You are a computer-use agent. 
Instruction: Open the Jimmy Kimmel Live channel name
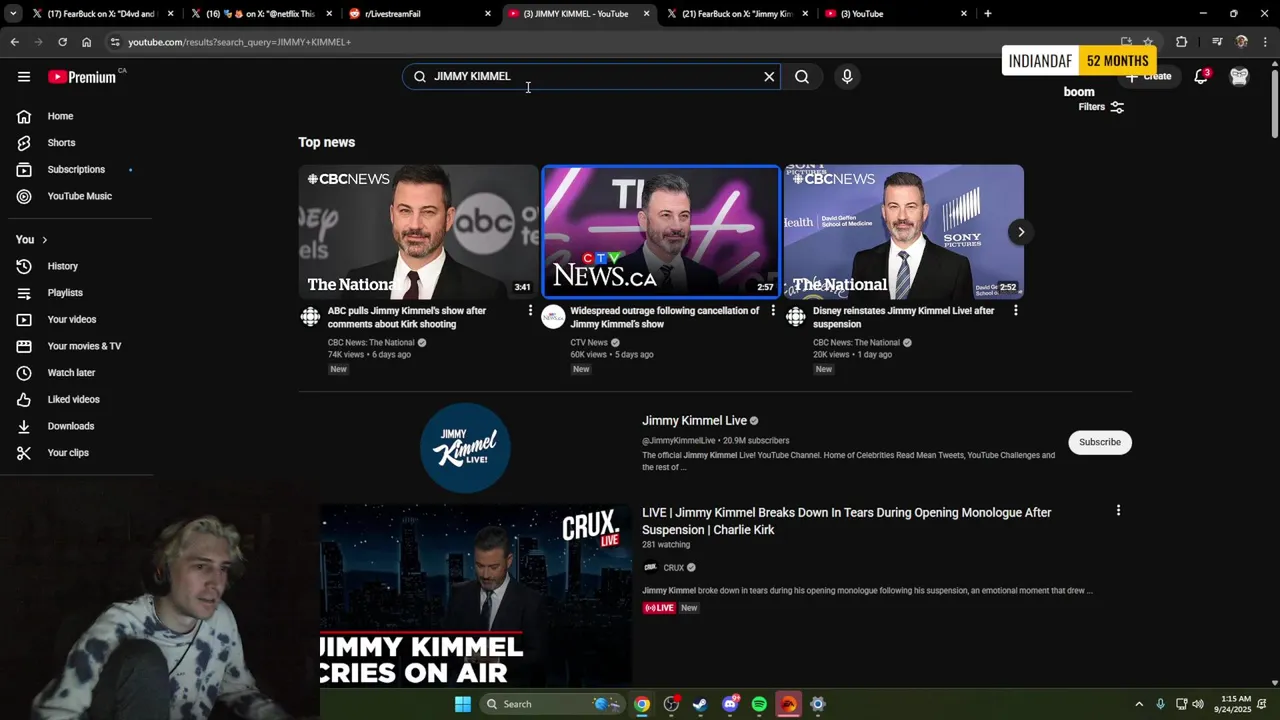click(x=694, y=421)
